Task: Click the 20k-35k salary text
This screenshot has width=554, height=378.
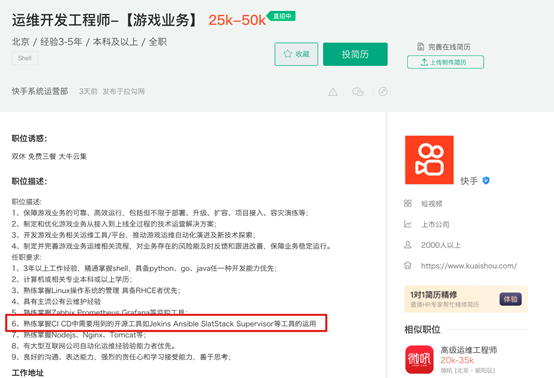Action: click(x=457, y=360)
